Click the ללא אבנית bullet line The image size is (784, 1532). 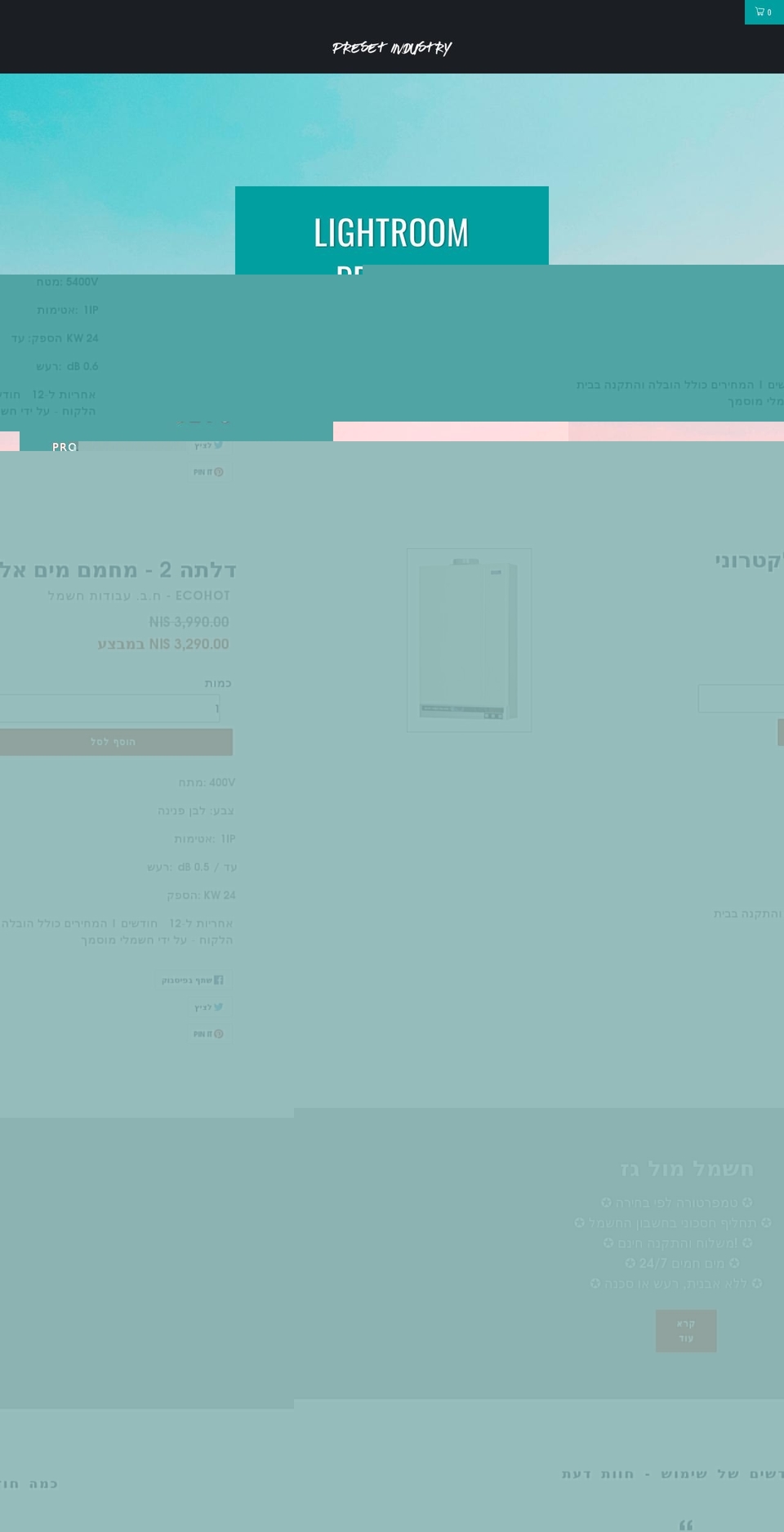click(x=676, y=1284)
